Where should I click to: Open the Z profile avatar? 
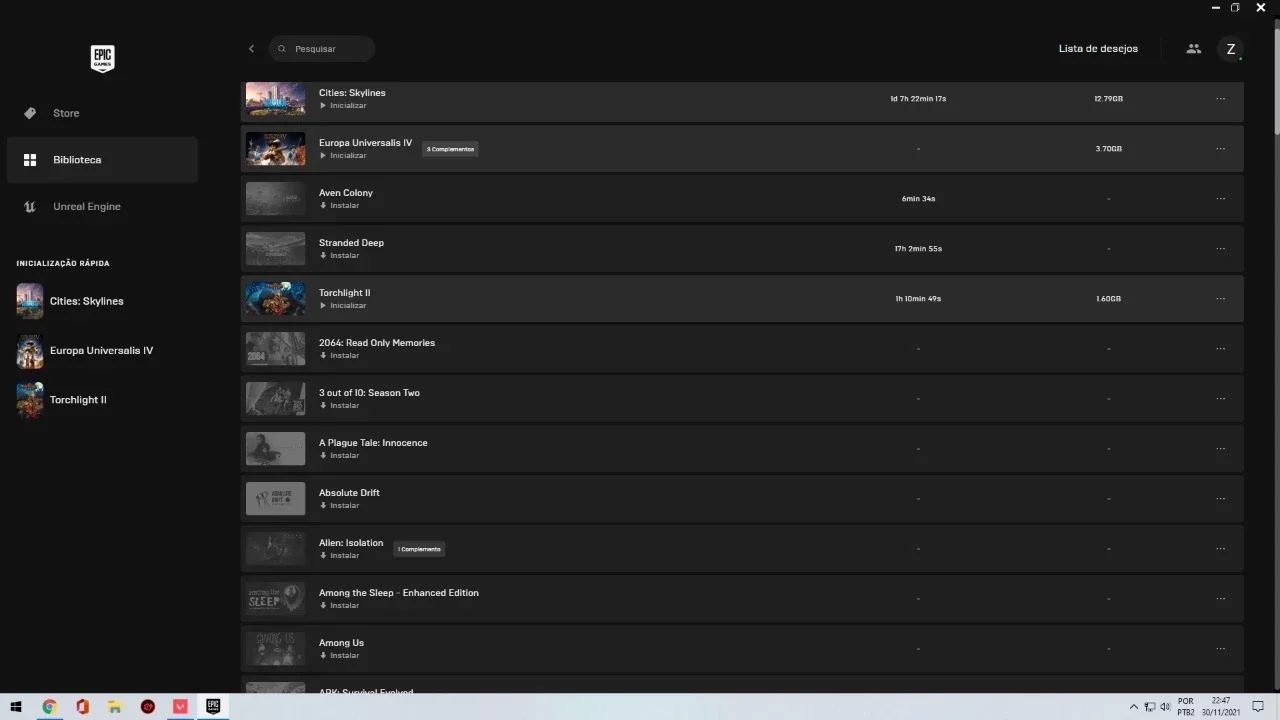click(x=1230, y=49)
